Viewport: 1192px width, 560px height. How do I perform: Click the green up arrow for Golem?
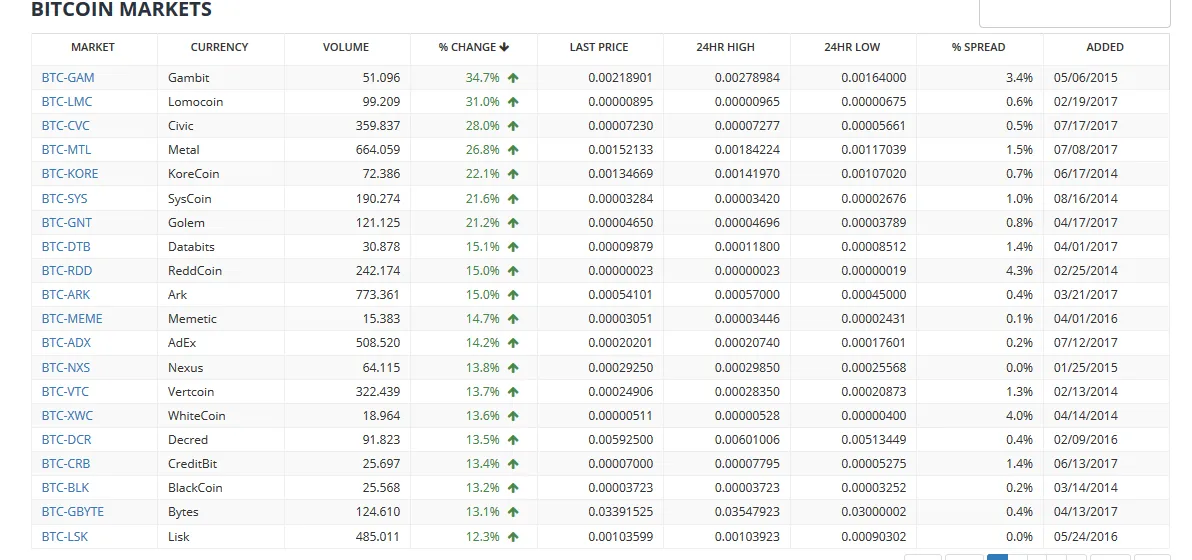513,223
